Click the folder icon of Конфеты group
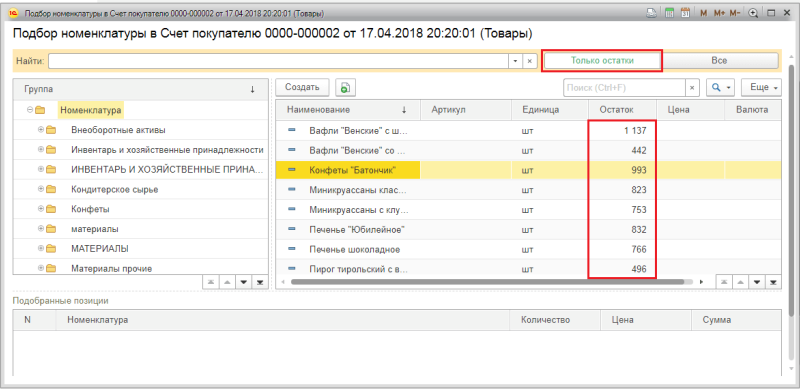The image size is (800, 389). click(x=51, y=209)
